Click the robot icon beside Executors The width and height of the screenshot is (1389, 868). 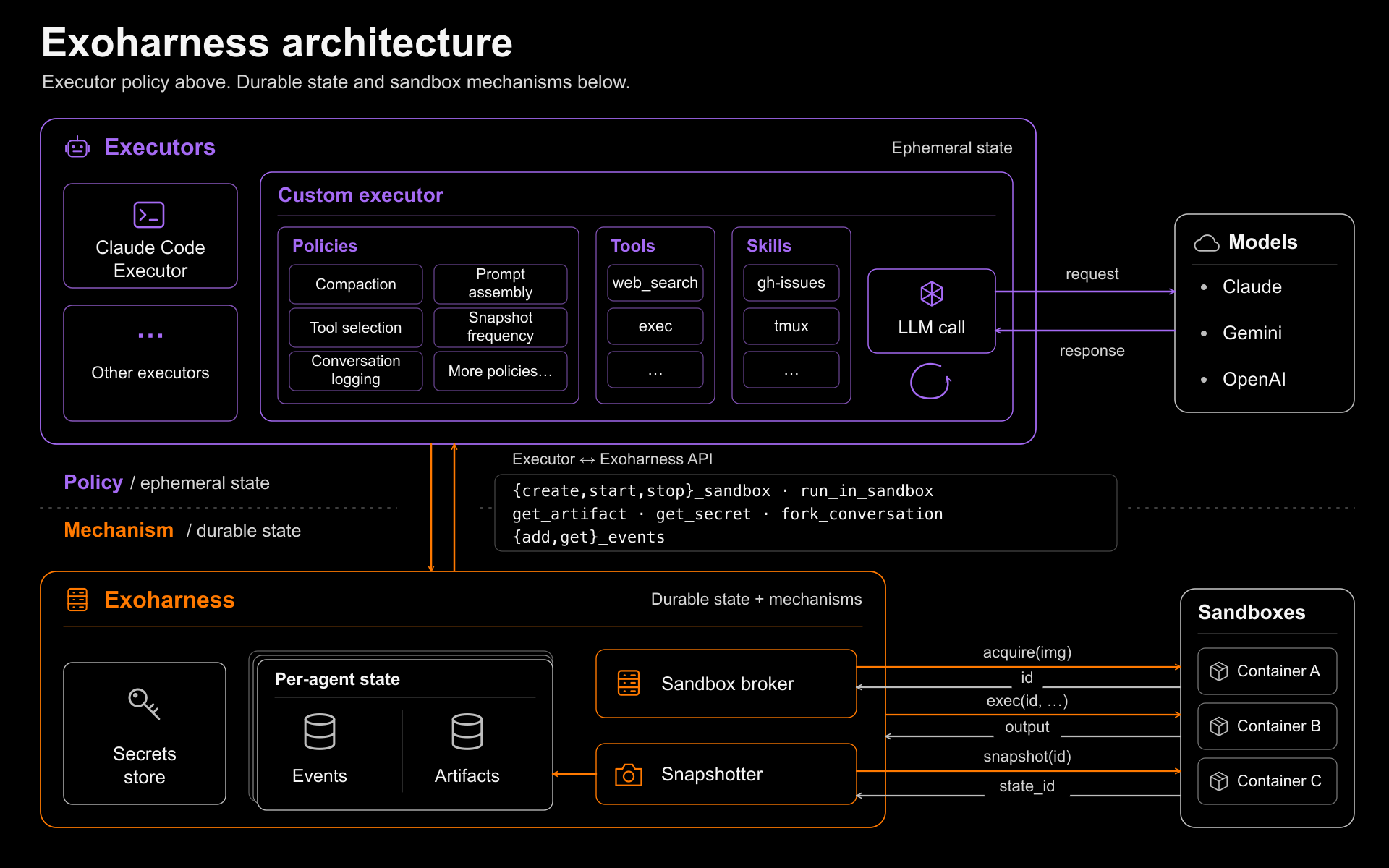point(77,148)
